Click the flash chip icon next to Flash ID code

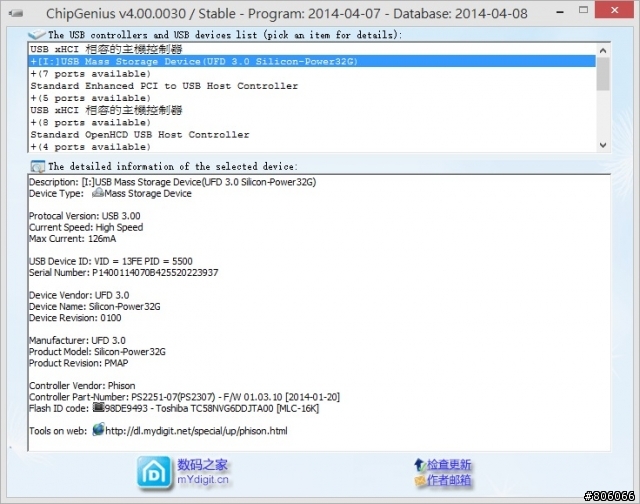pos(98,407)
